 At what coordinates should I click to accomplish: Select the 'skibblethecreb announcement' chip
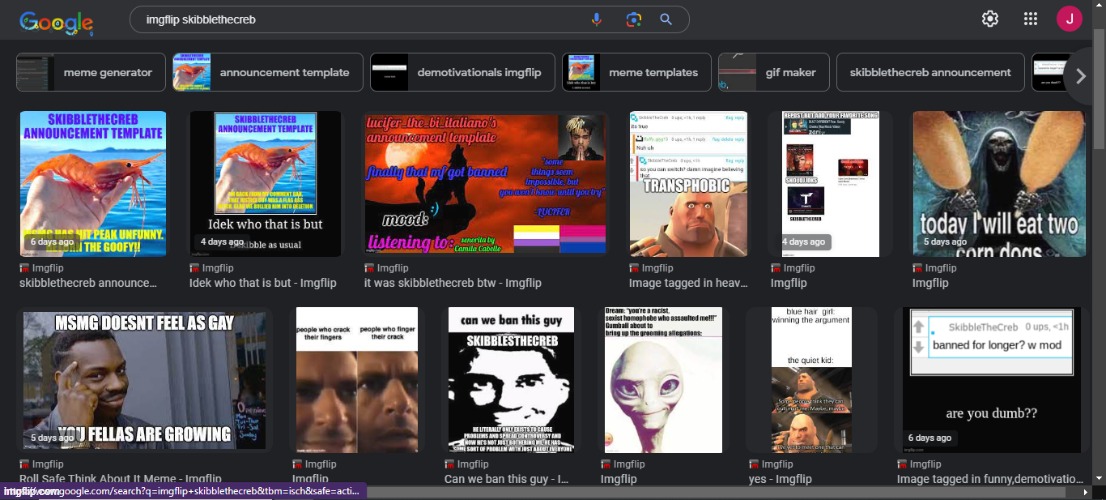click(930, 72)
